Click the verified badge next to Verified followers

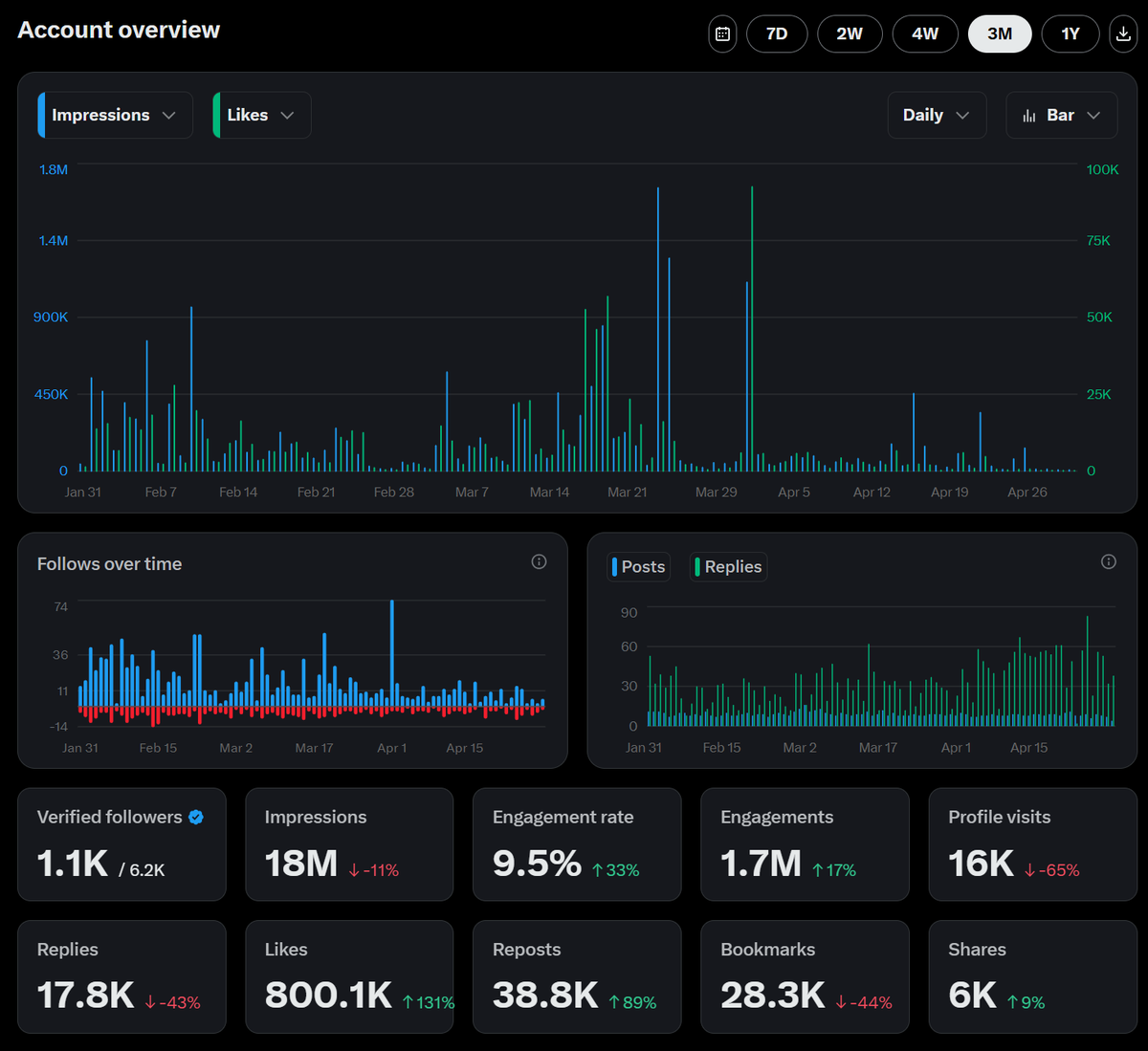click(x=196, y=817)
